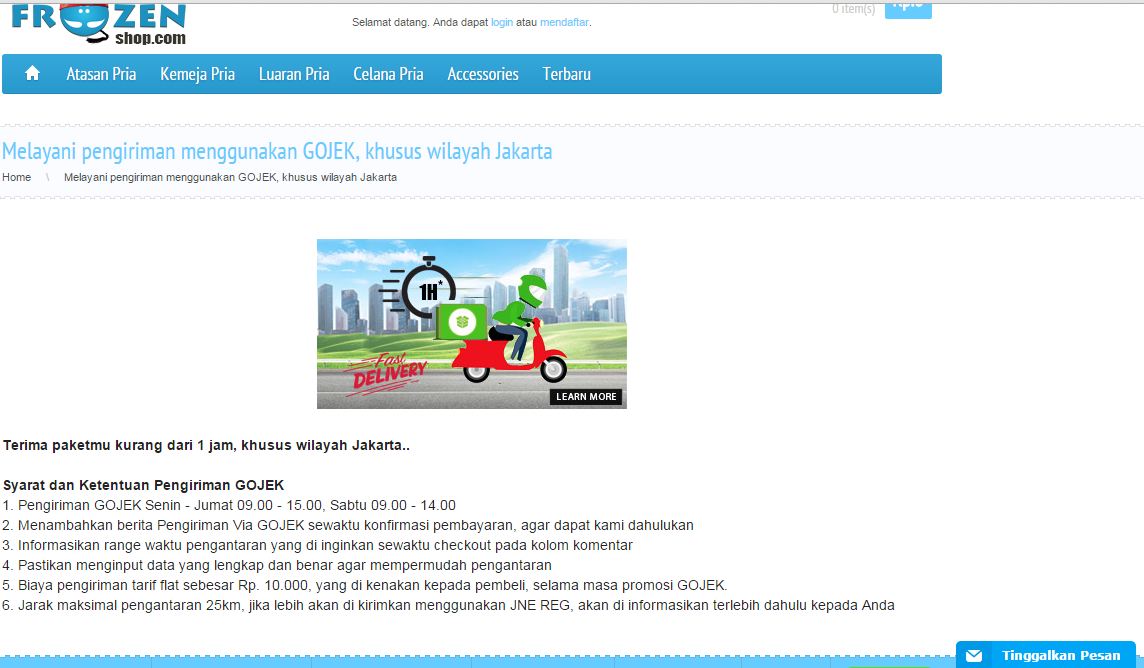Open the Terbaru menu
The image size is (1144, 668).
point(567,74)
